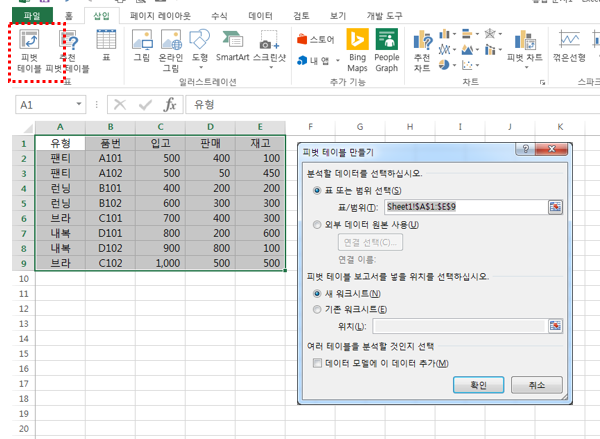Open the Screenshot (스크린샷) tool
Image resolution: width=600 pixels, height=439 pixels.
point(269,49)
